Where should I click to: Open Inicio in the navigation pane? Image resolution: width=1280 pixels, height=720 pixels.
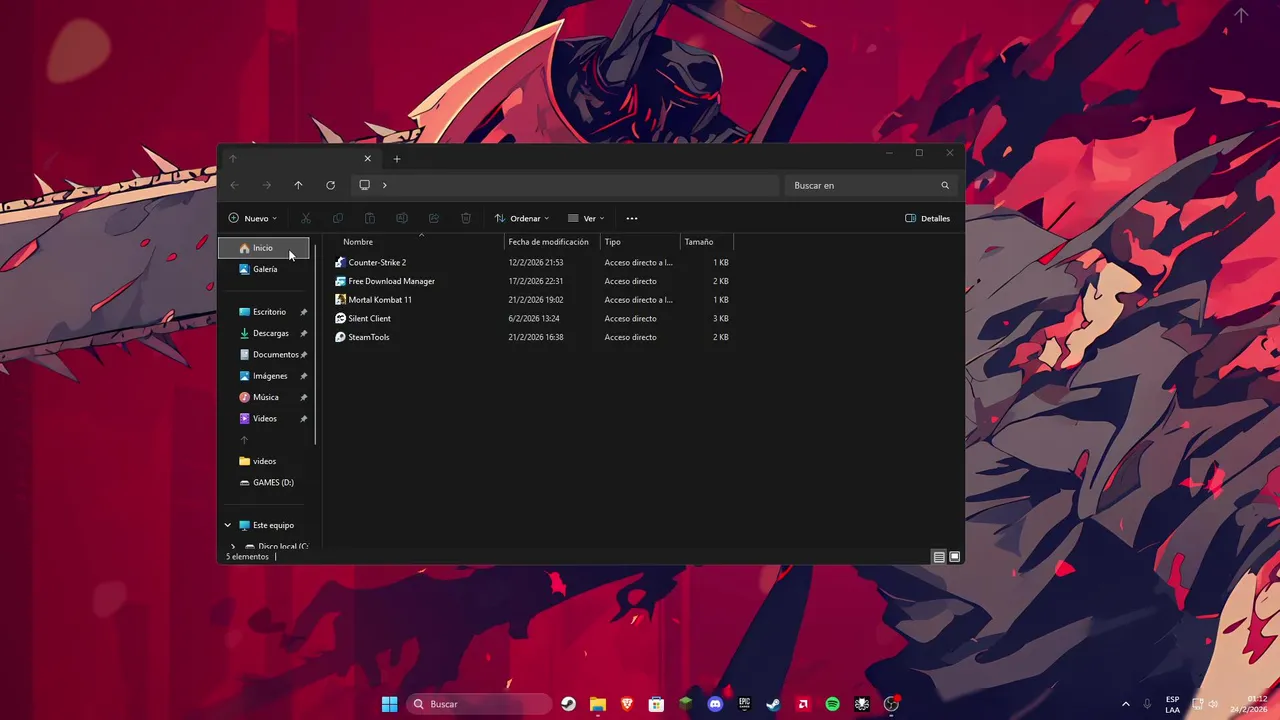click(x=264, y=248)
